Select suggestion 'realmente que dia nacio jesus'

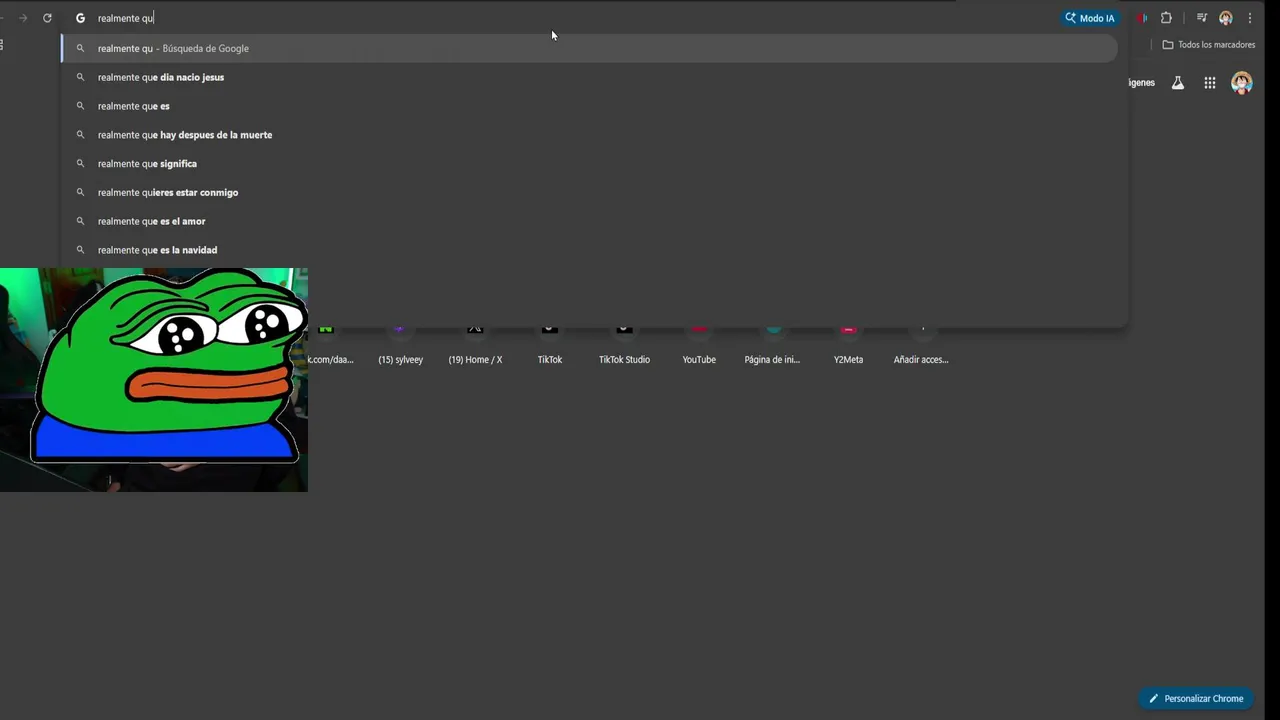tap(589, 77)
